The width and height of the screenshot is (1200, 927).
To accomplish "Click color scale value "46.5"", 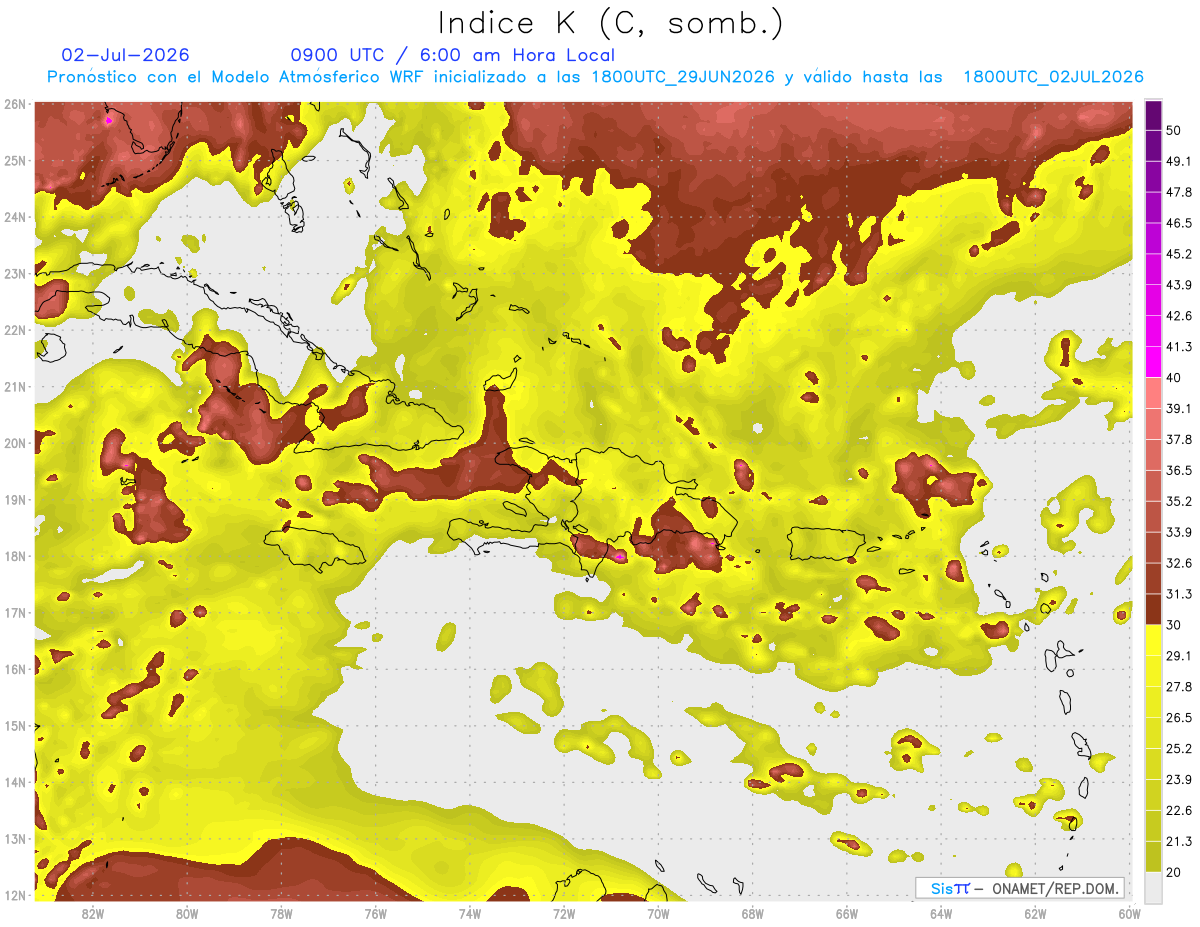I will click(x=1179, y=223).
